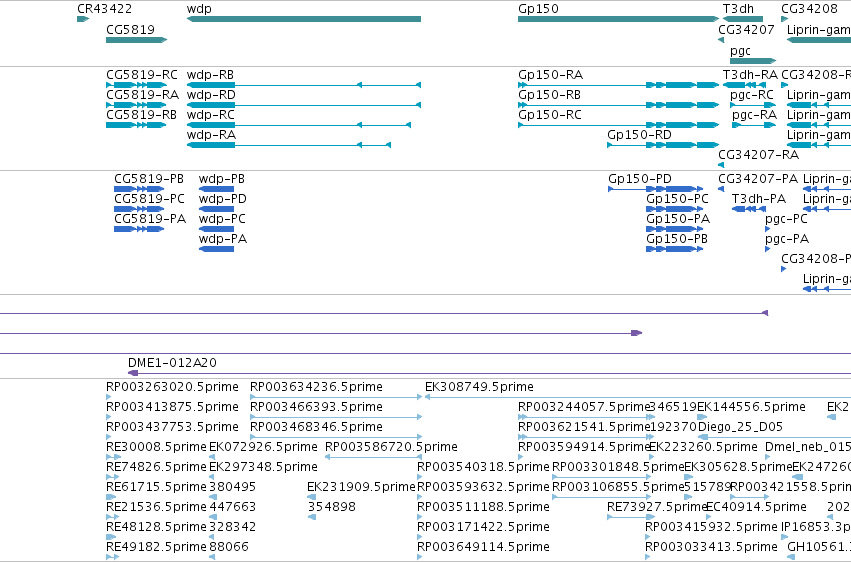Viewport: 851px width, 562px height.
Task: Select the wdp-PA protein feature
Action: 217,250
